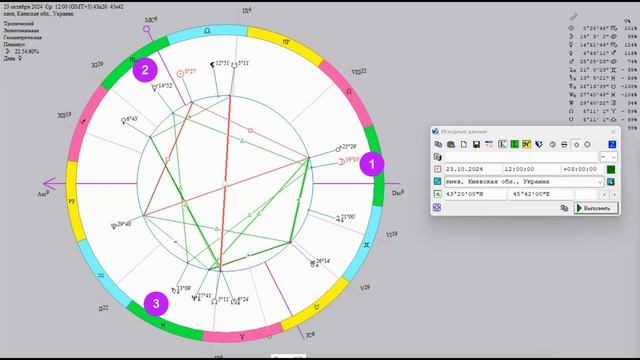Viewport: 640px width, 360px height.
Task: Create new blank chart document icon
Action: point(464,144)
